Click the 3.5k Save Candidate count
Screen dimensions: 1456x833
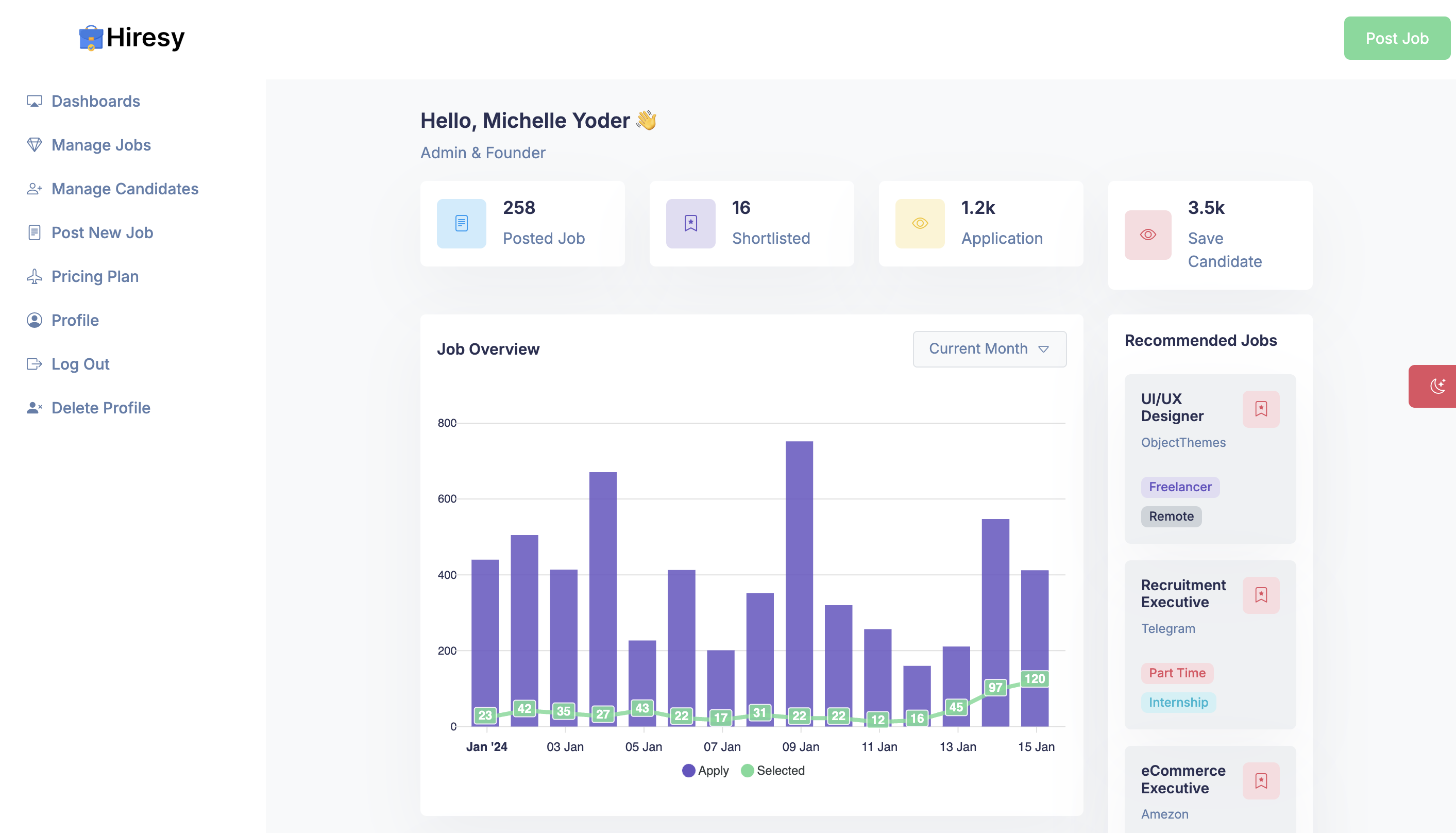(1206, 208)
